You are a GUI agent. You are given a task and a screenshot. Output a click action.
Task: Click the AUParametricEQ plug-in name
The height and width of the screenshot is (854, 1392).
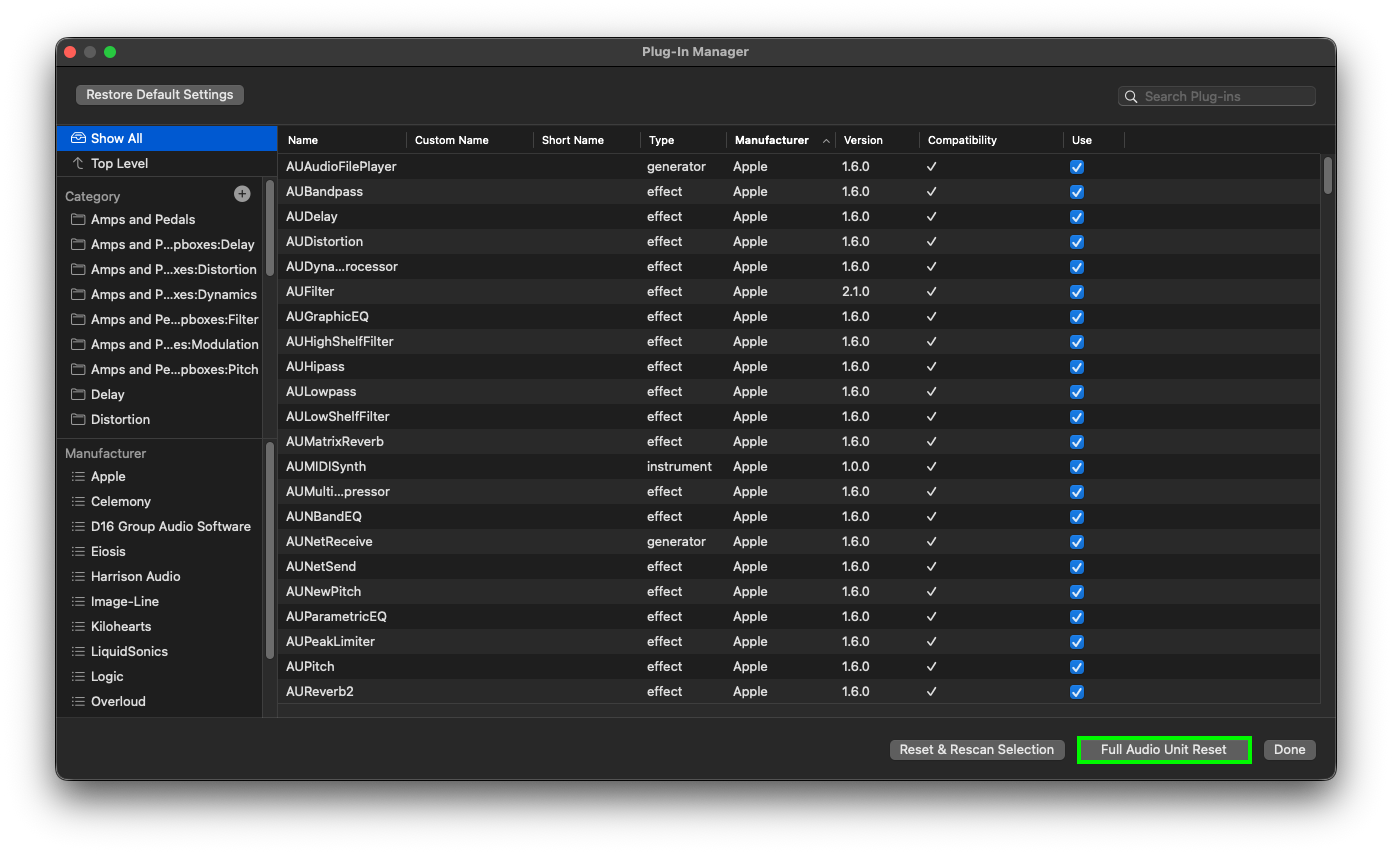tap(336, 616)
